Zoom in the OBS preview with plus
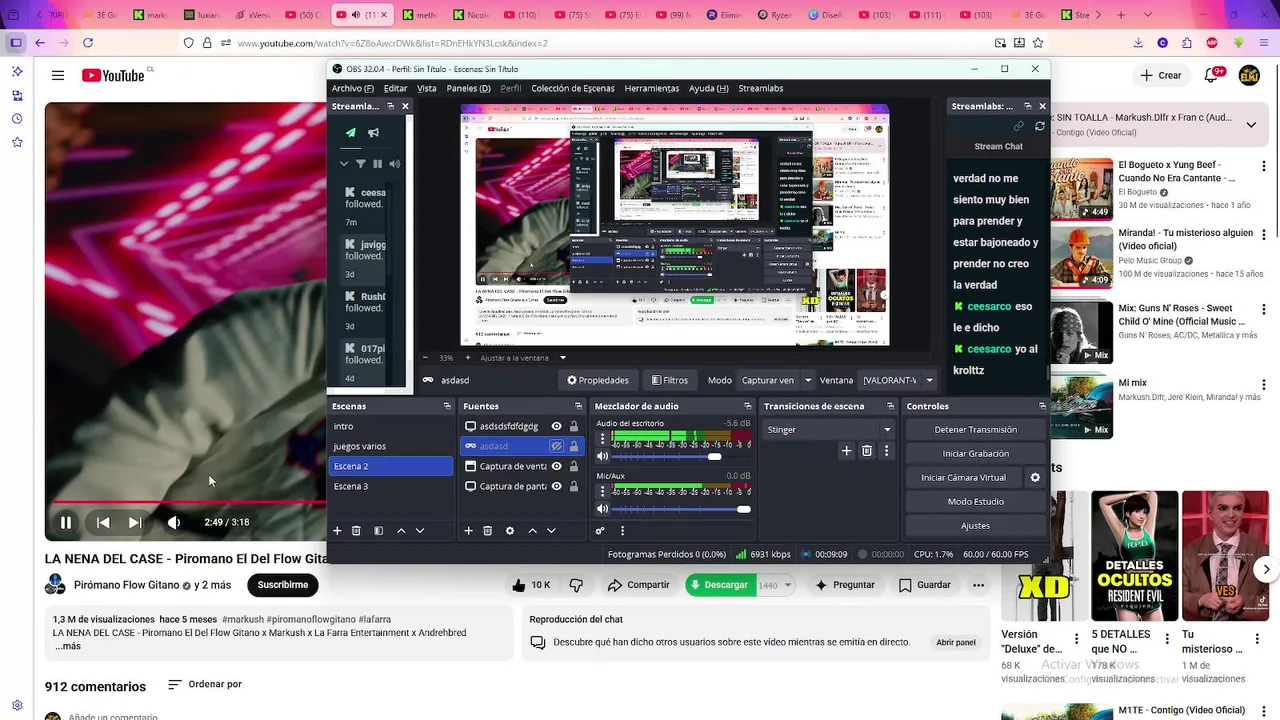The width and height of the screenshot is (1280, 720). 467,357
